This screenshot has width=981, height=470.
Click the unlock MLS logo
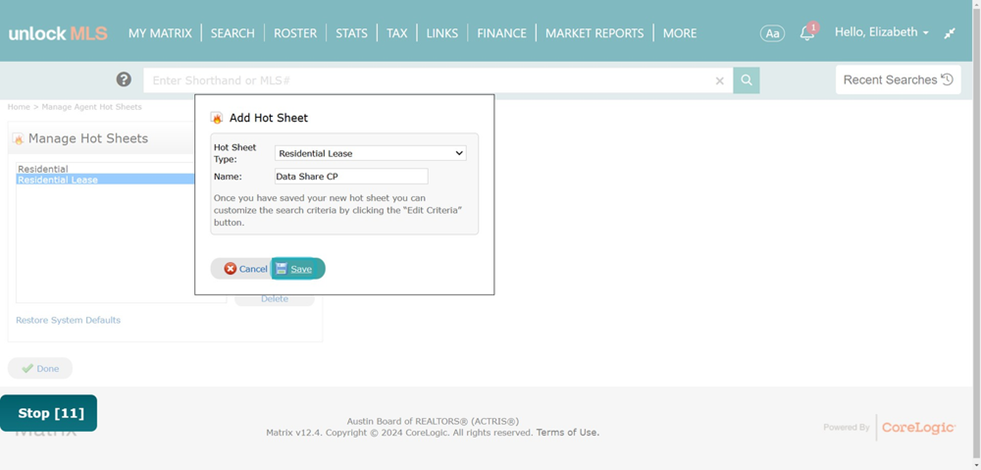click(x=58, y=33)
